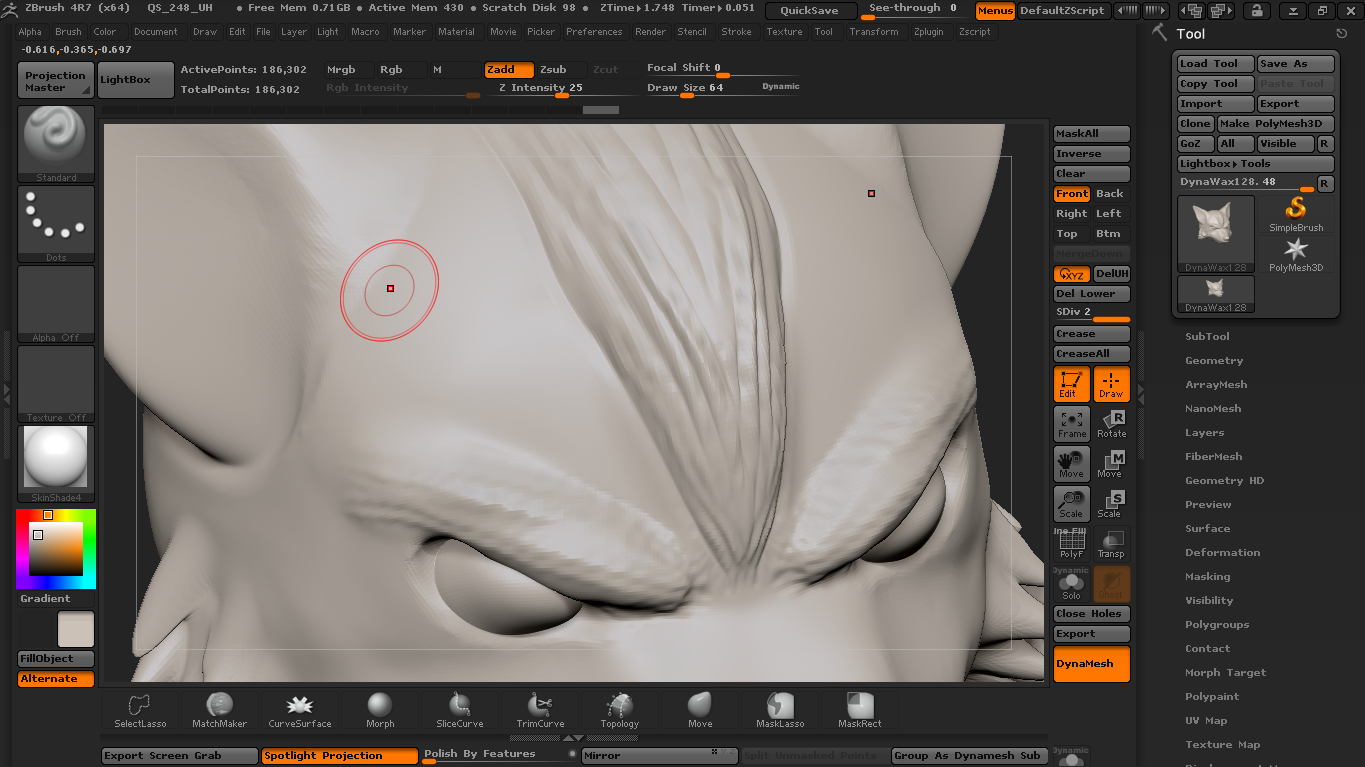This screenshot has width=1365, height=767.
Task: Toggle Transp transparency mode
Action: [1112, 544]
